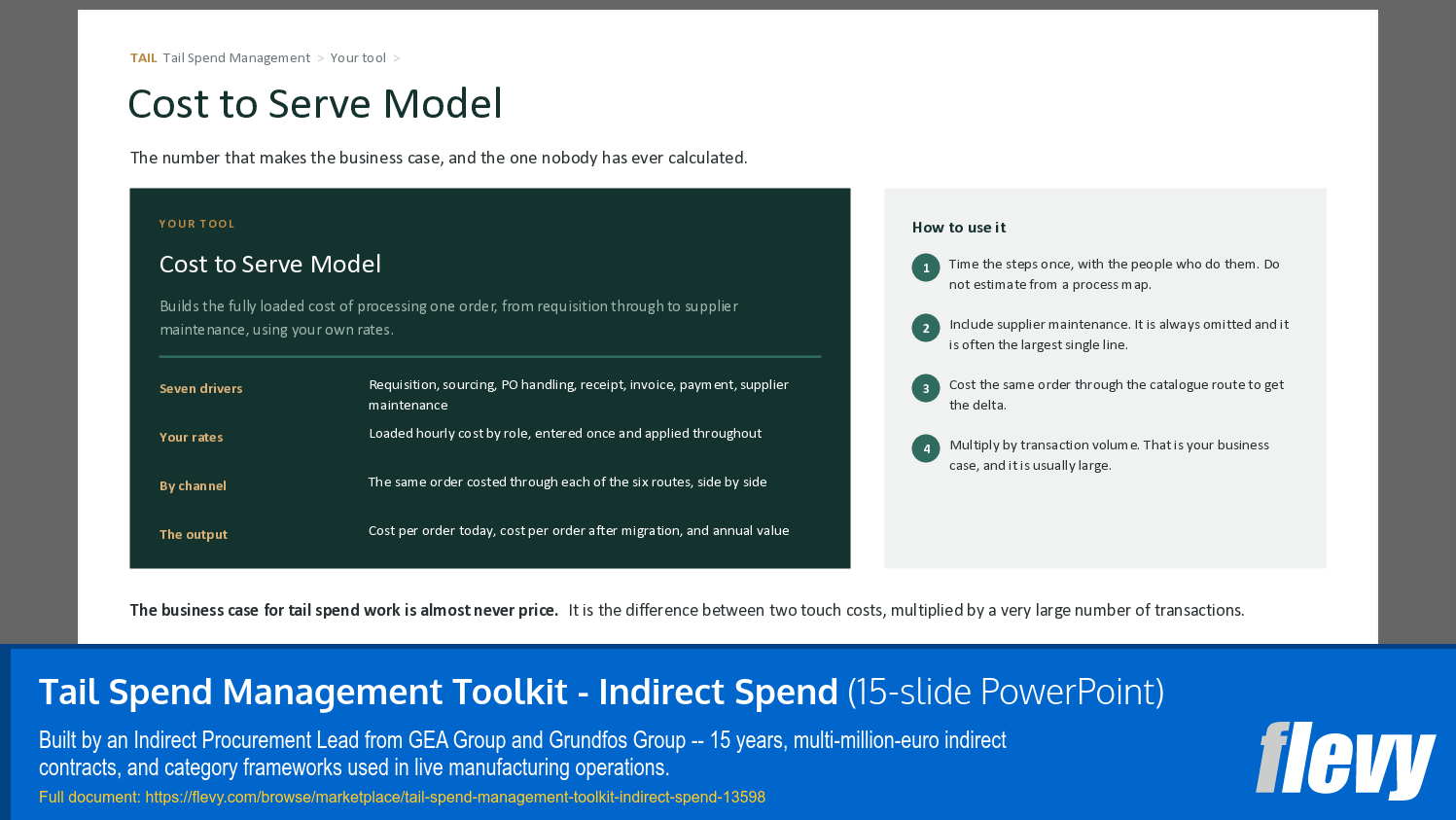Click step 2 numbered circle
The width and height of the screenshot is (1456, 820).
tap(926, 328)
